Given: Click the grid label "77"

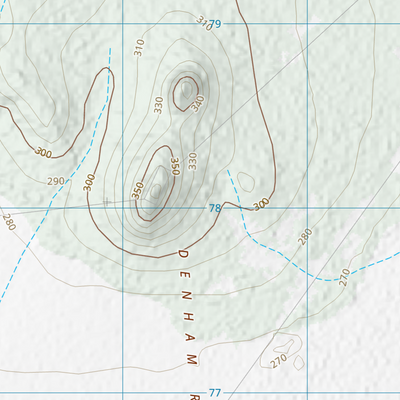Looking at the screenshot, I should 215,393.
